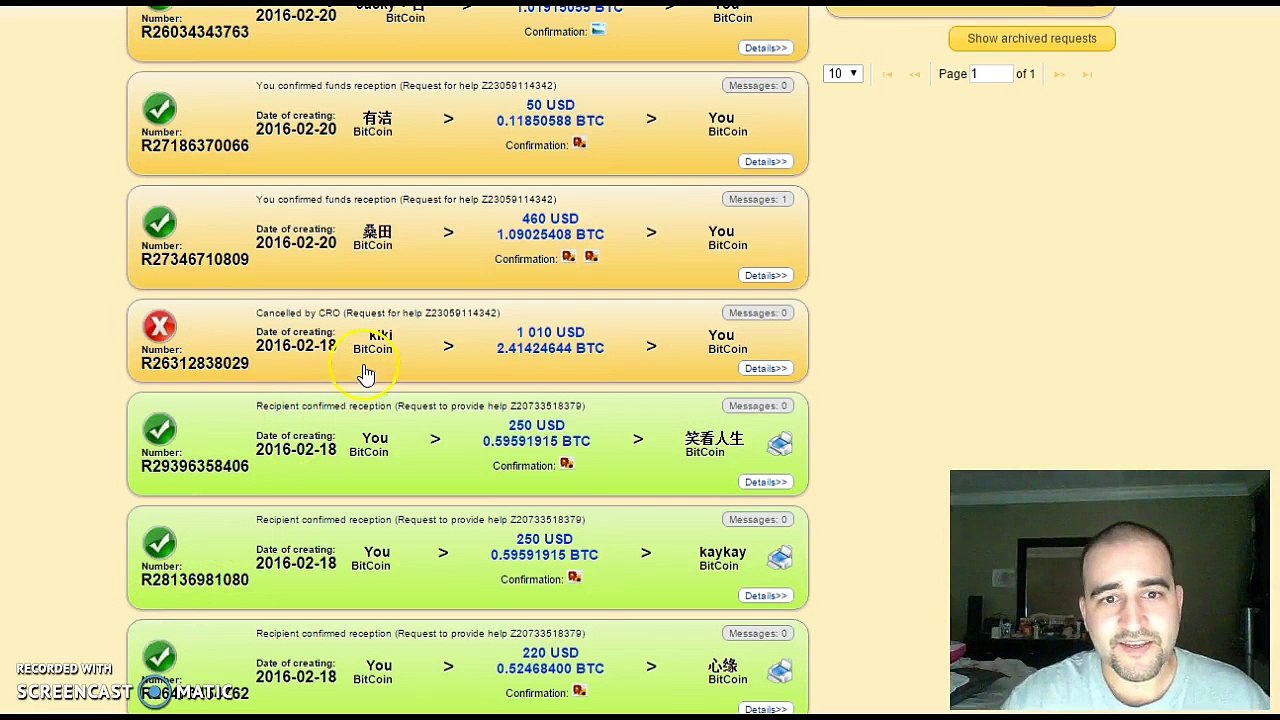The height and width of the screenshot is (720, 1280).
Task: Click red cancelled X icon for R26312838029
Action: (159, 327)
